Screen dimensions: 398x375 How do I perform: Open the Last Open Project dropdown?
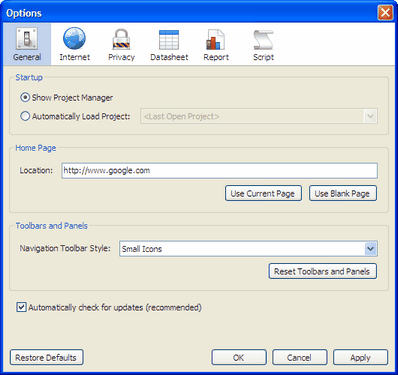pos(259,116)
